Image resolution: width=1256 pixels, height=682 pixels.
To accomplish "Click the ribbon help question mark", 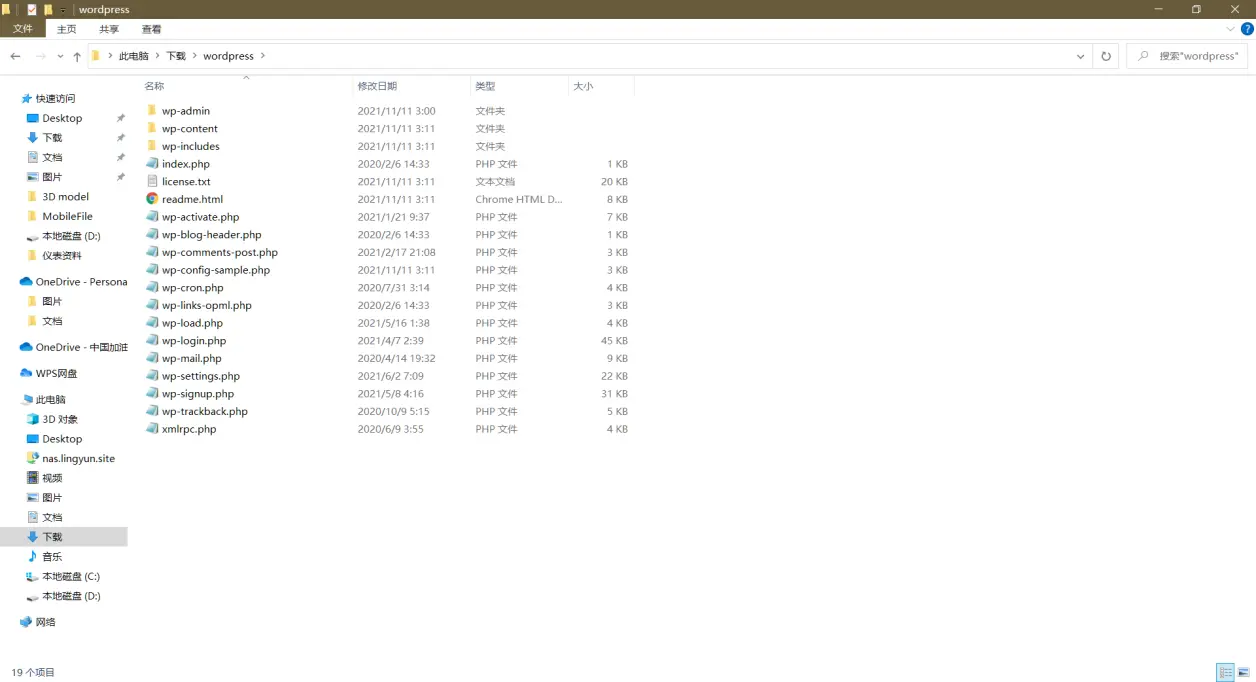I will [x=1245, y=29].
